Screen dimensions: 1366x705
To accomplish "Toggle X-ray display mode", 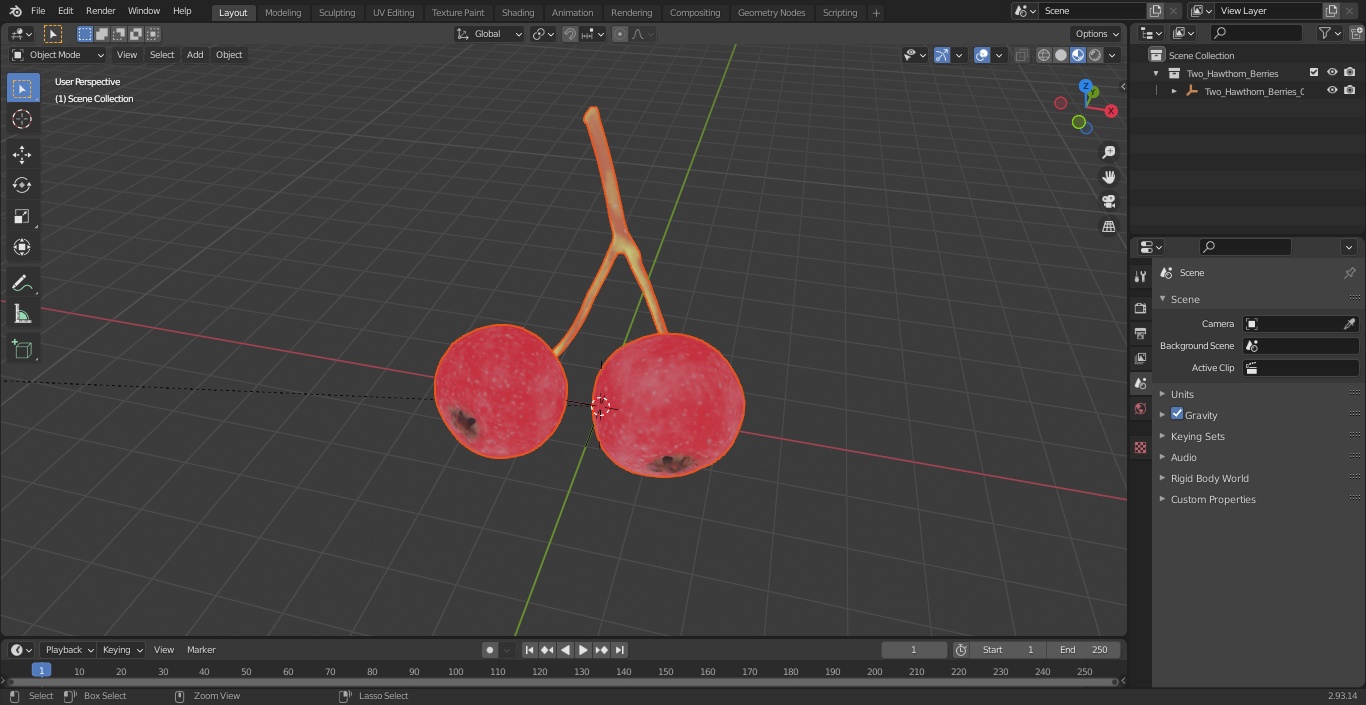I will 1021,55.
